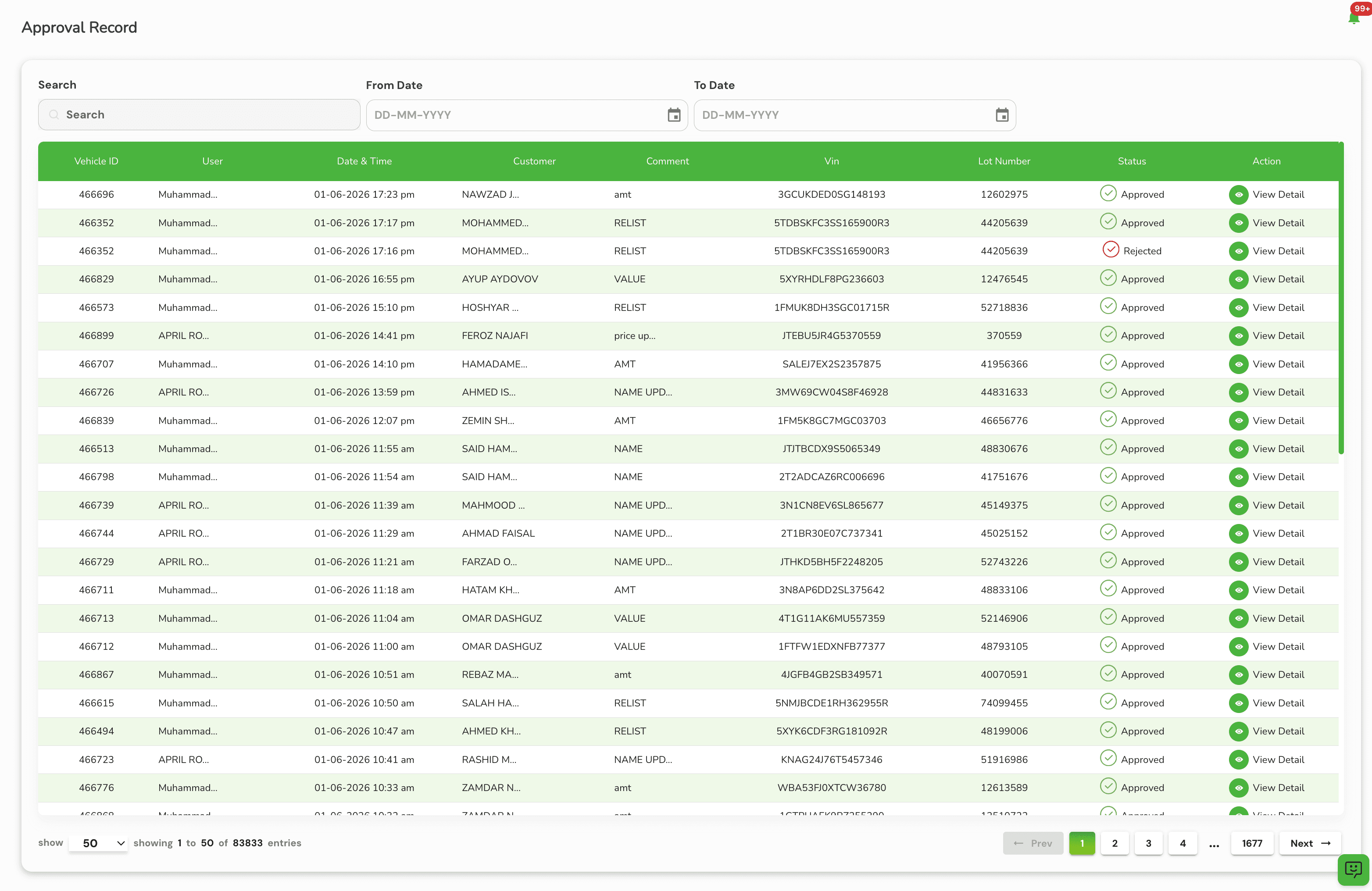Expand the show 50 entries dropdown
This screenshot has height=891, width=1372.
(98, 843)
